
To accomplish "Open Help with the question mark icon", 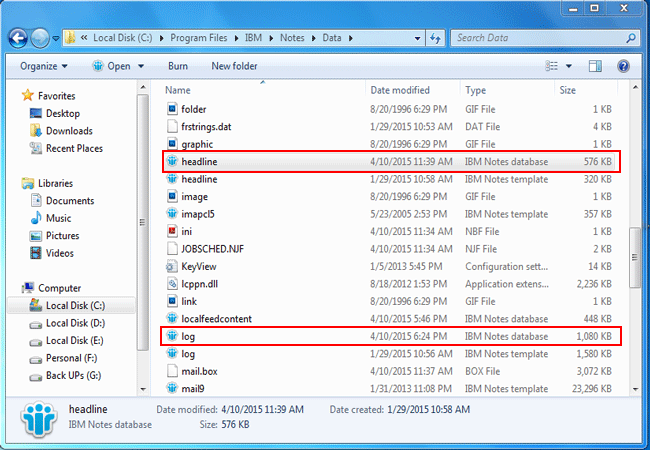I will pyautogui.click(x=623, y=66).
